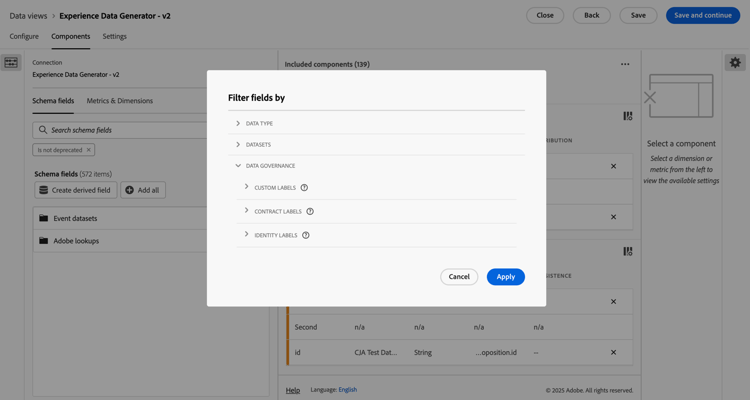
Task: Switch to the Configure tab
Action: 24,36
